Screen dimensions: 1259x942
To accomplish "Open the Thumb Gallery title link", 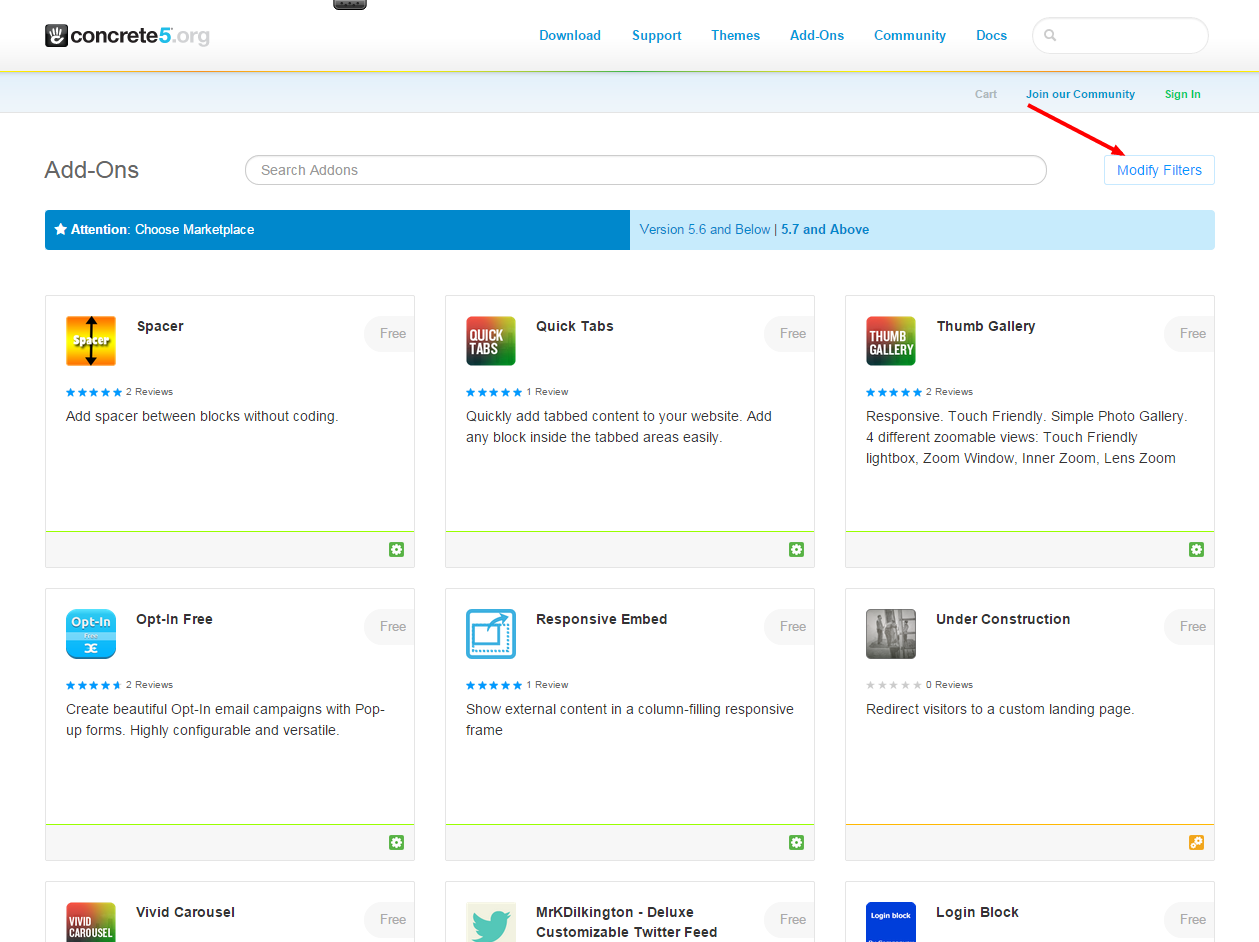I will [986, 326].
